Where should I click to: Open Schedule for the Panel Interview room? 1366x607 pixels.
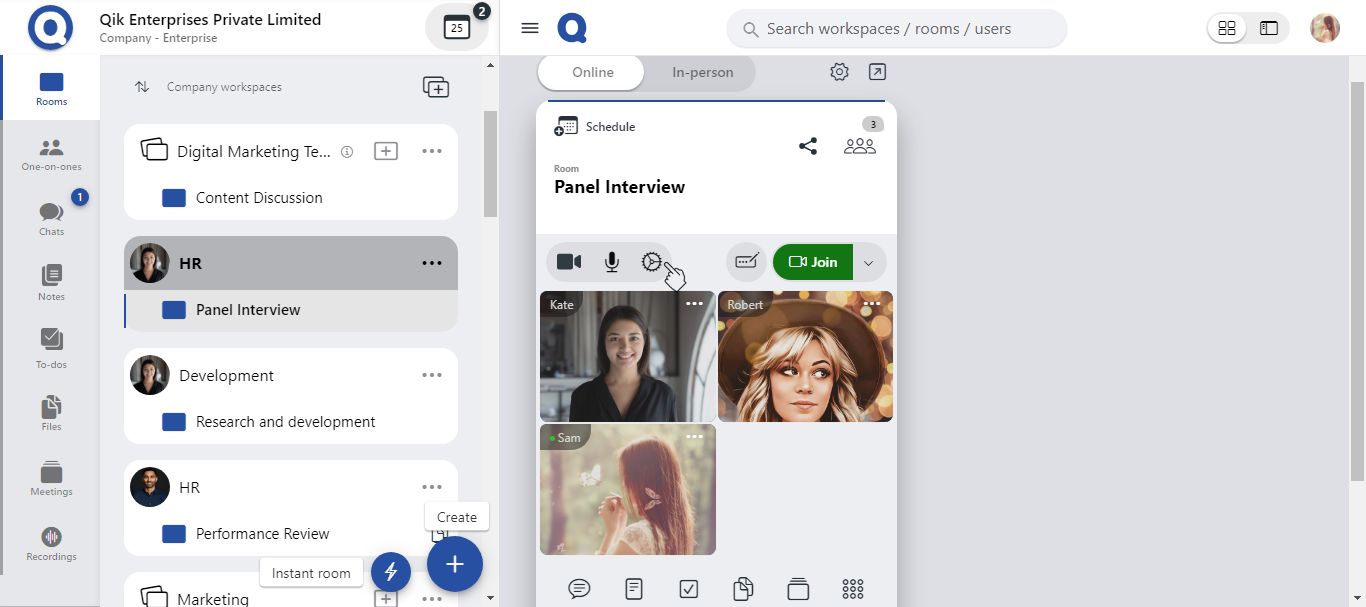point(595,127)
